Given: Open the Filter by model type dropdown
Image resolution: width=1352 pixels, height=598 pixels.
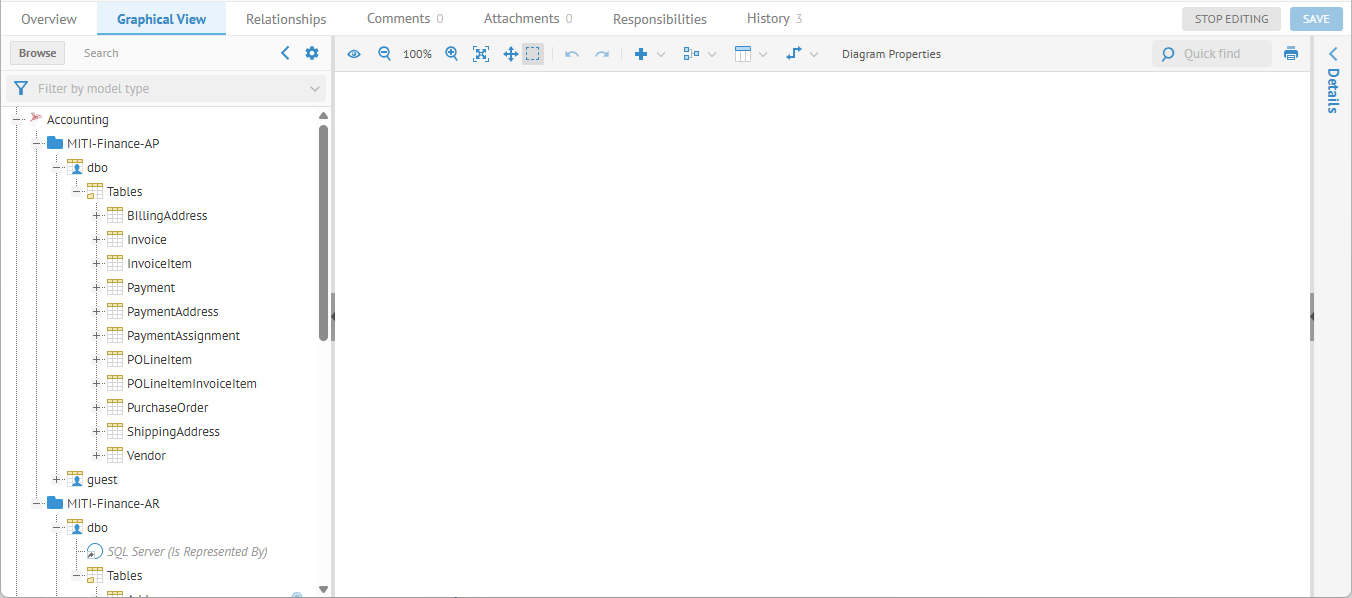Looking at the screenshot, I should 166,89.
